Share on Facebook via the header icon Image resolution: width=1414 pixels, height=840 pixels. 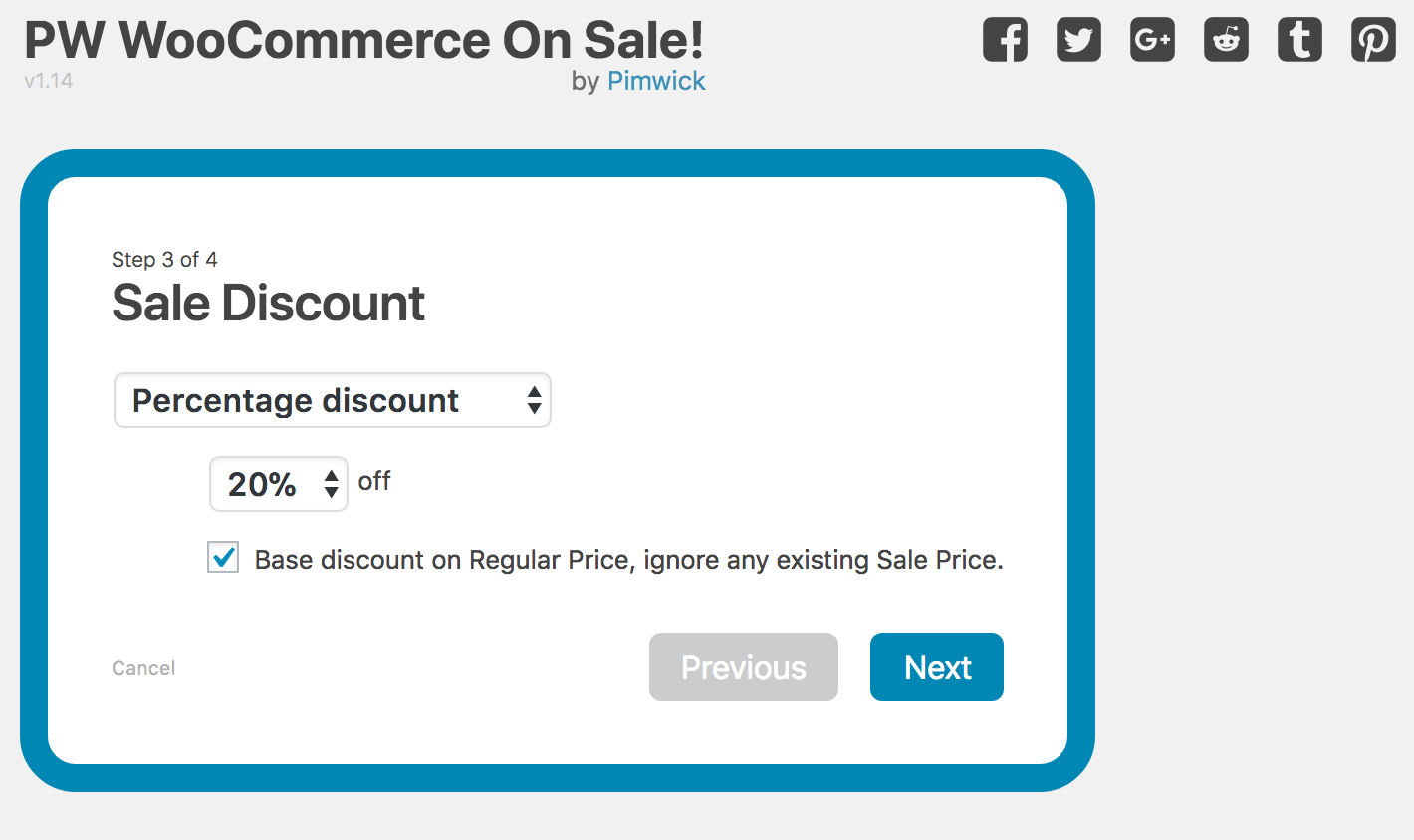click(x=1005, y=40)
